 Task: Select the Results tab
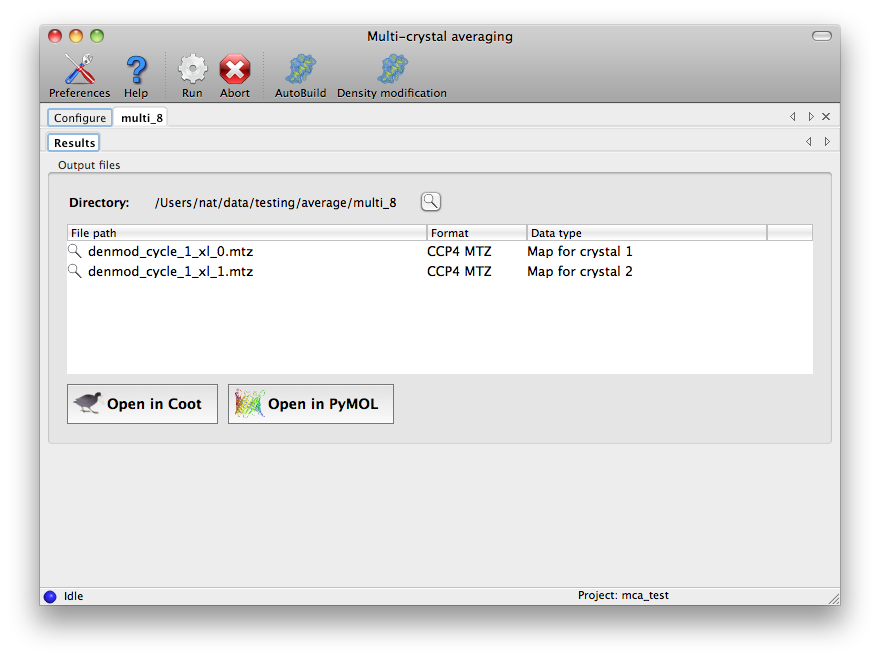[74, 143]
